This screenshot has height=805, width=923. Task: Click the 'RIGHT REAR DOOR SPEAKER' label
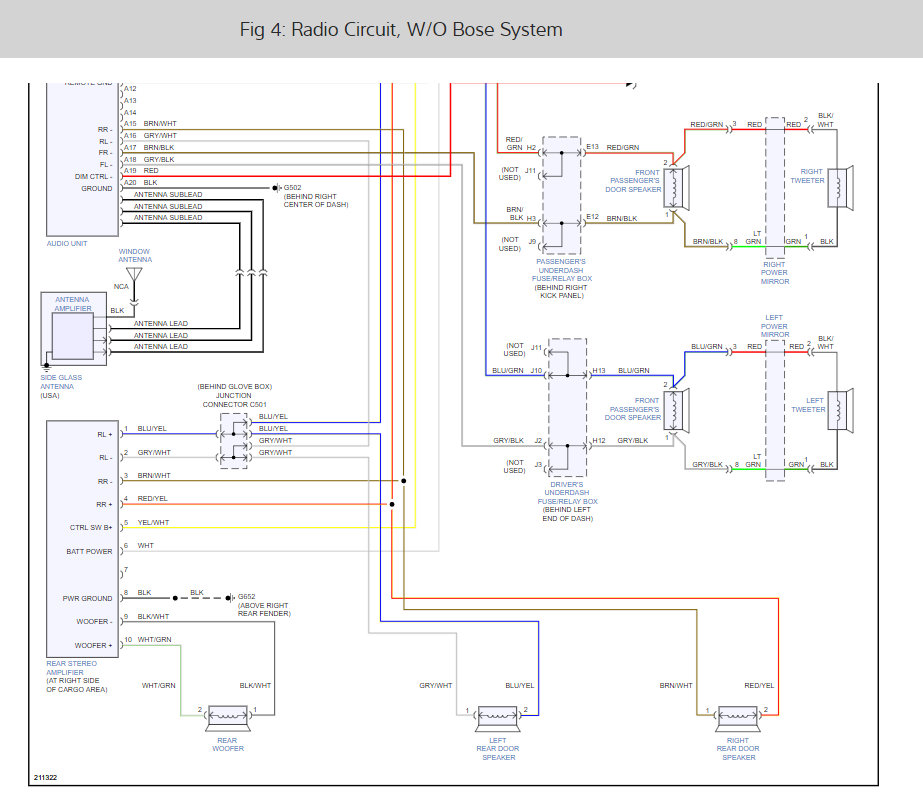click(738, 749)
